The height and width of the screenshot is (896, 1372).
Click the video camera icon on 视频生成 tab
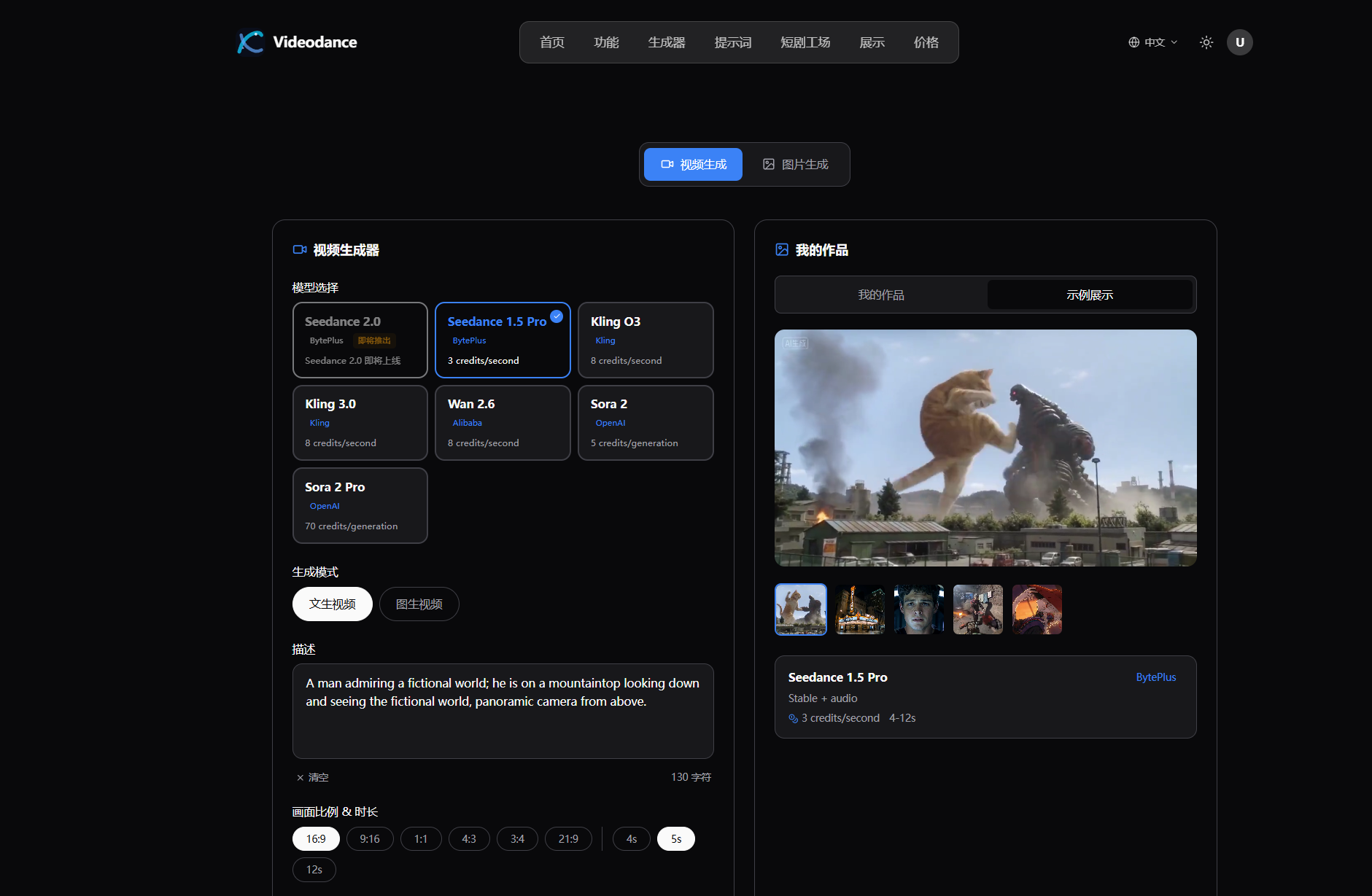point(667,164)
